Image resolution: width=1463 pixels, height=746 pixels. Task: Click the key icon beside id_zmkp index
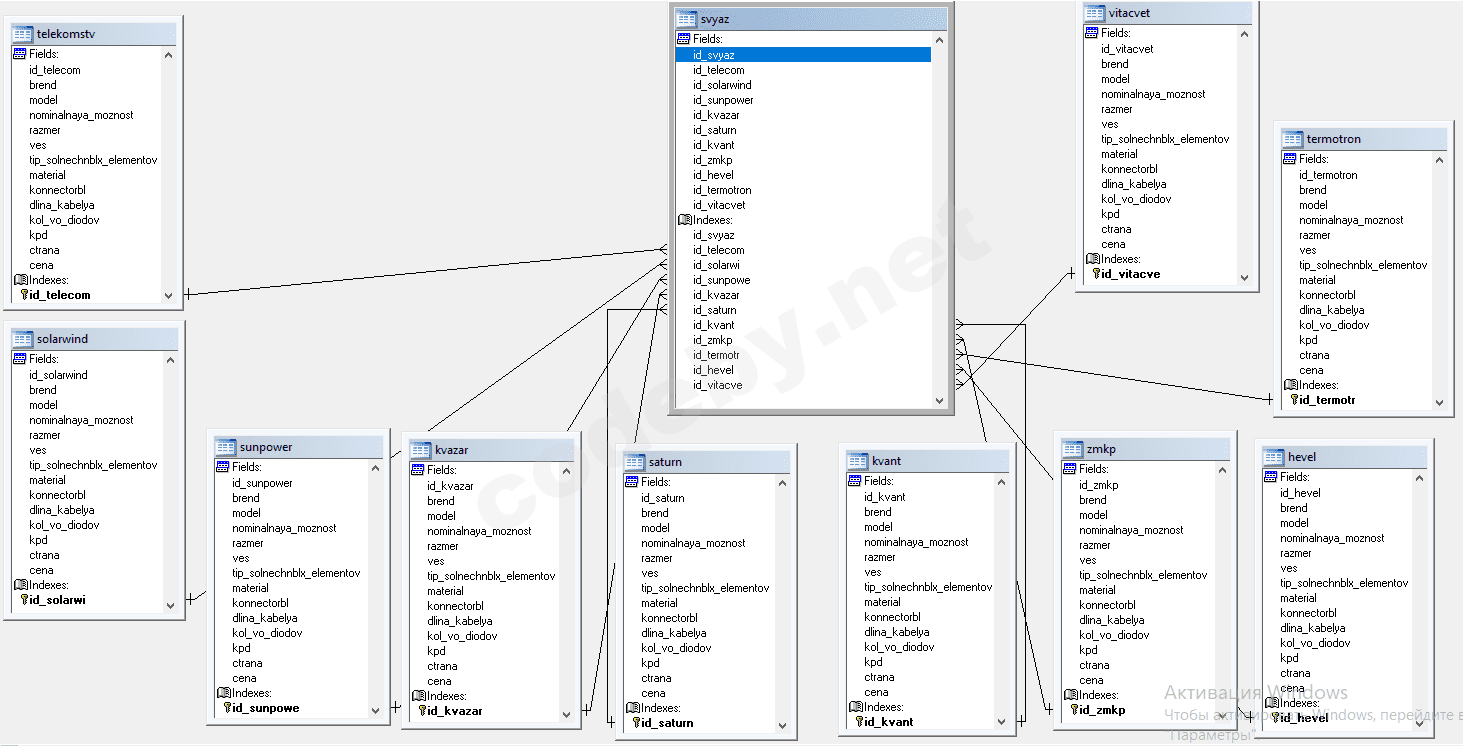[x=1073, y=710]
